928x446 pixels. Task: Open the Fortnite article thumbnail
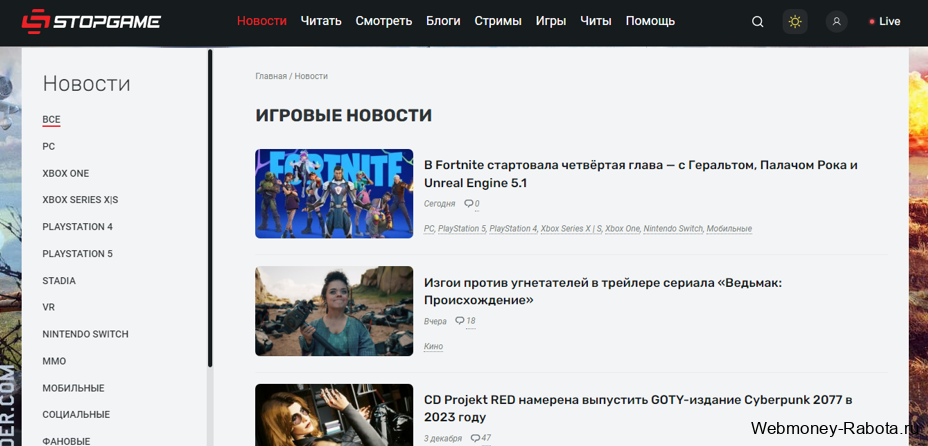334,193
